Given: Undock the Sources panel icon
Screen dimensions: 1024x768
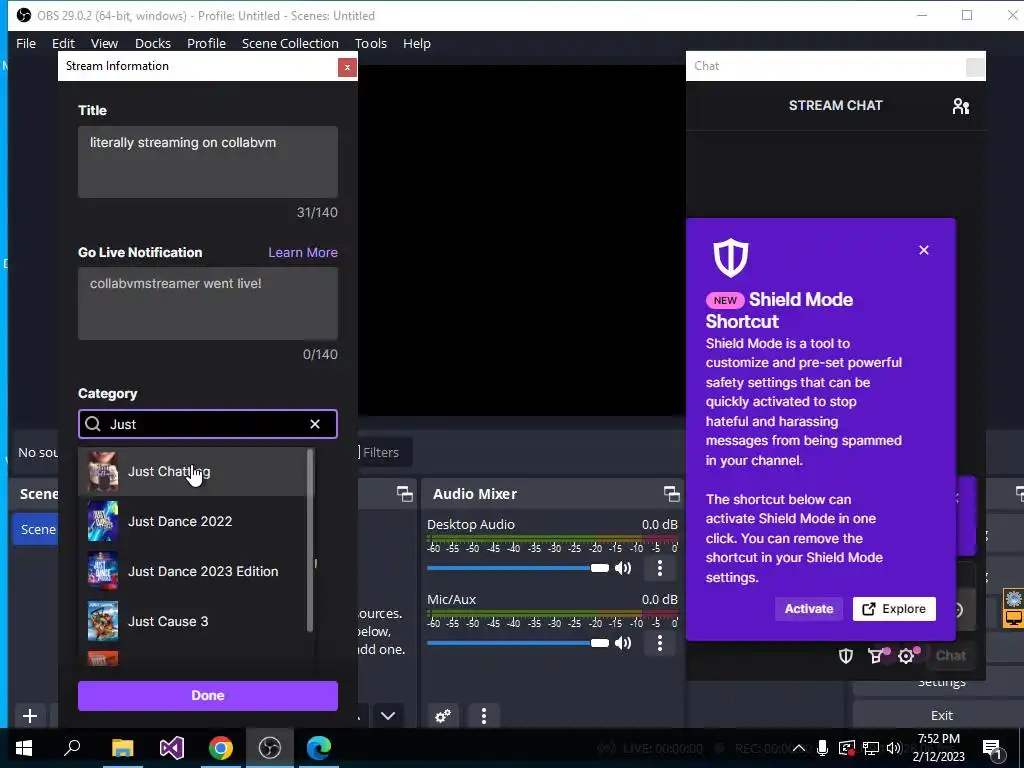Looking at the screenshot, I should pos(405,494).
